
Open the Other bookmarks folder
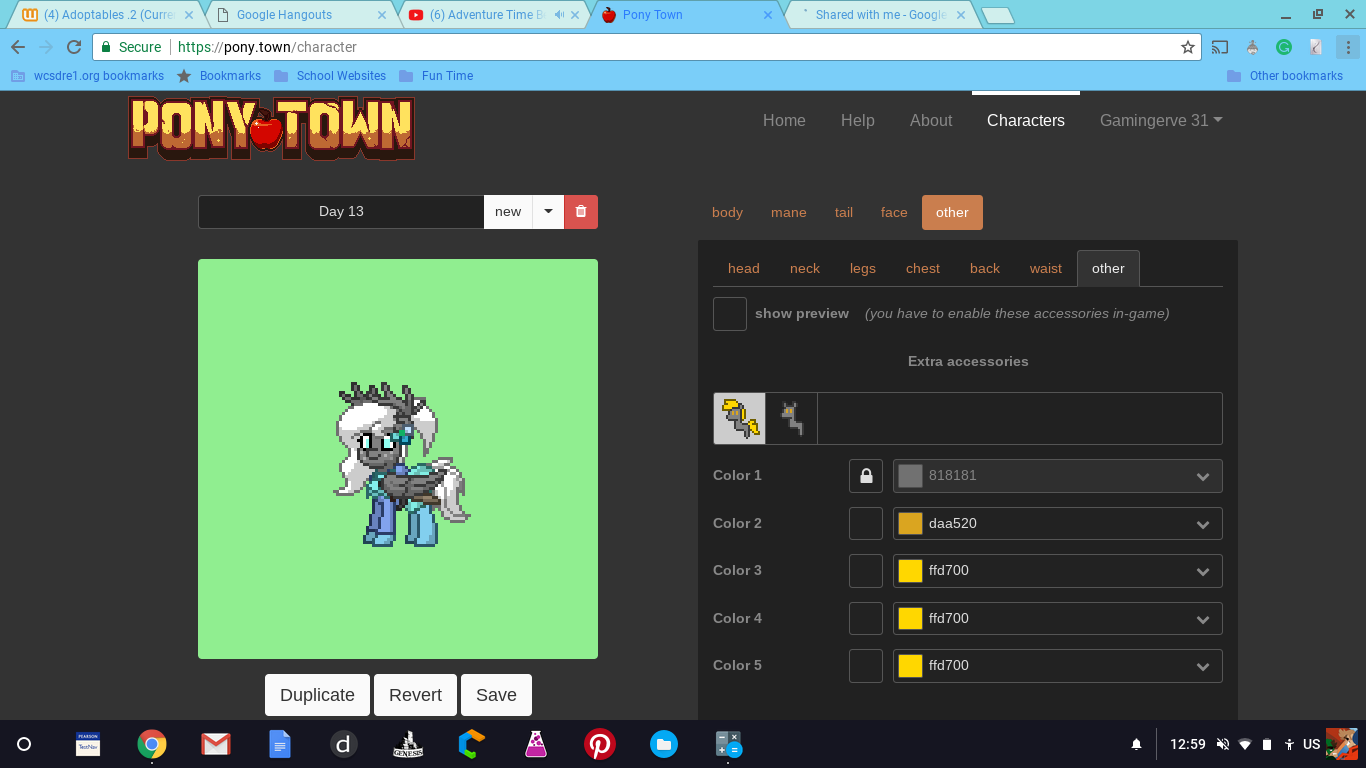coord(1285,76)
